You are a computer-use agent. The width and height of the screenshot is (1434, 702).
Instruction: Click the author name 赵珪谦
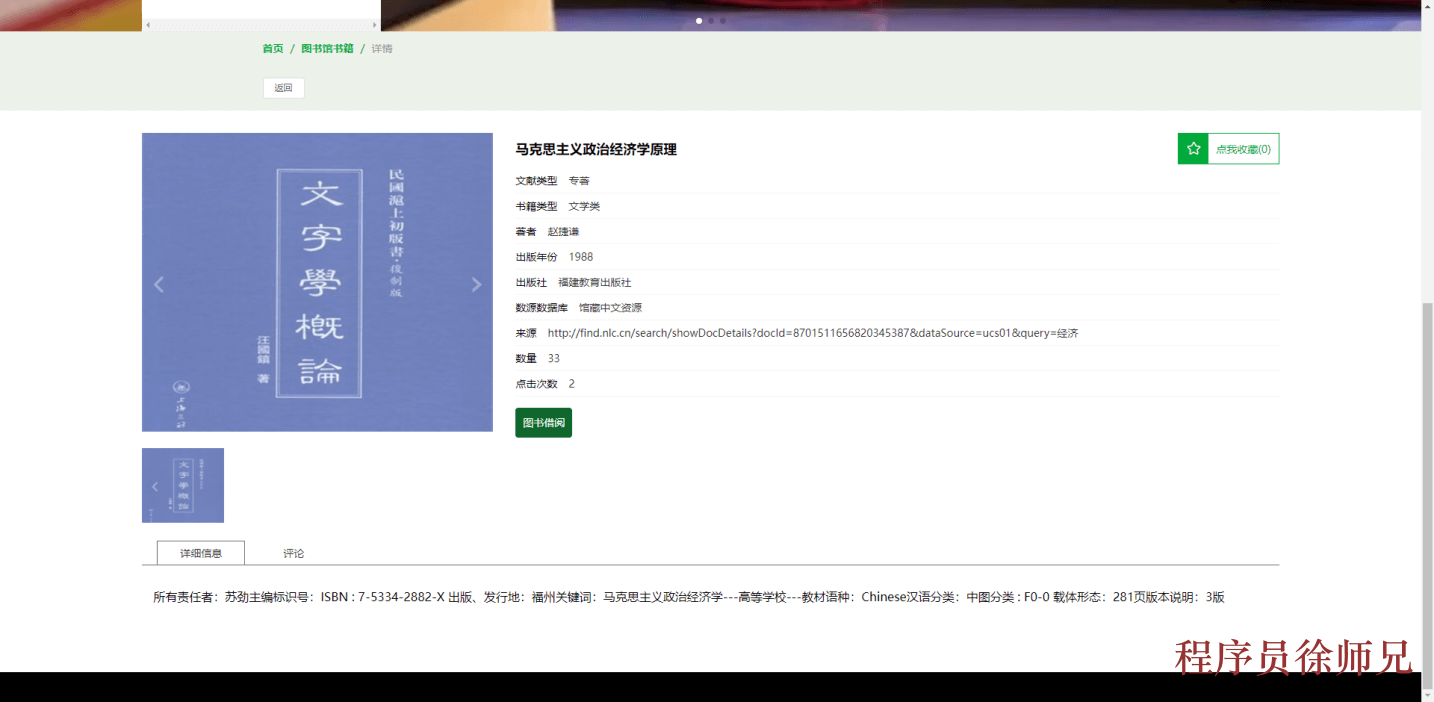coord(562,231)
